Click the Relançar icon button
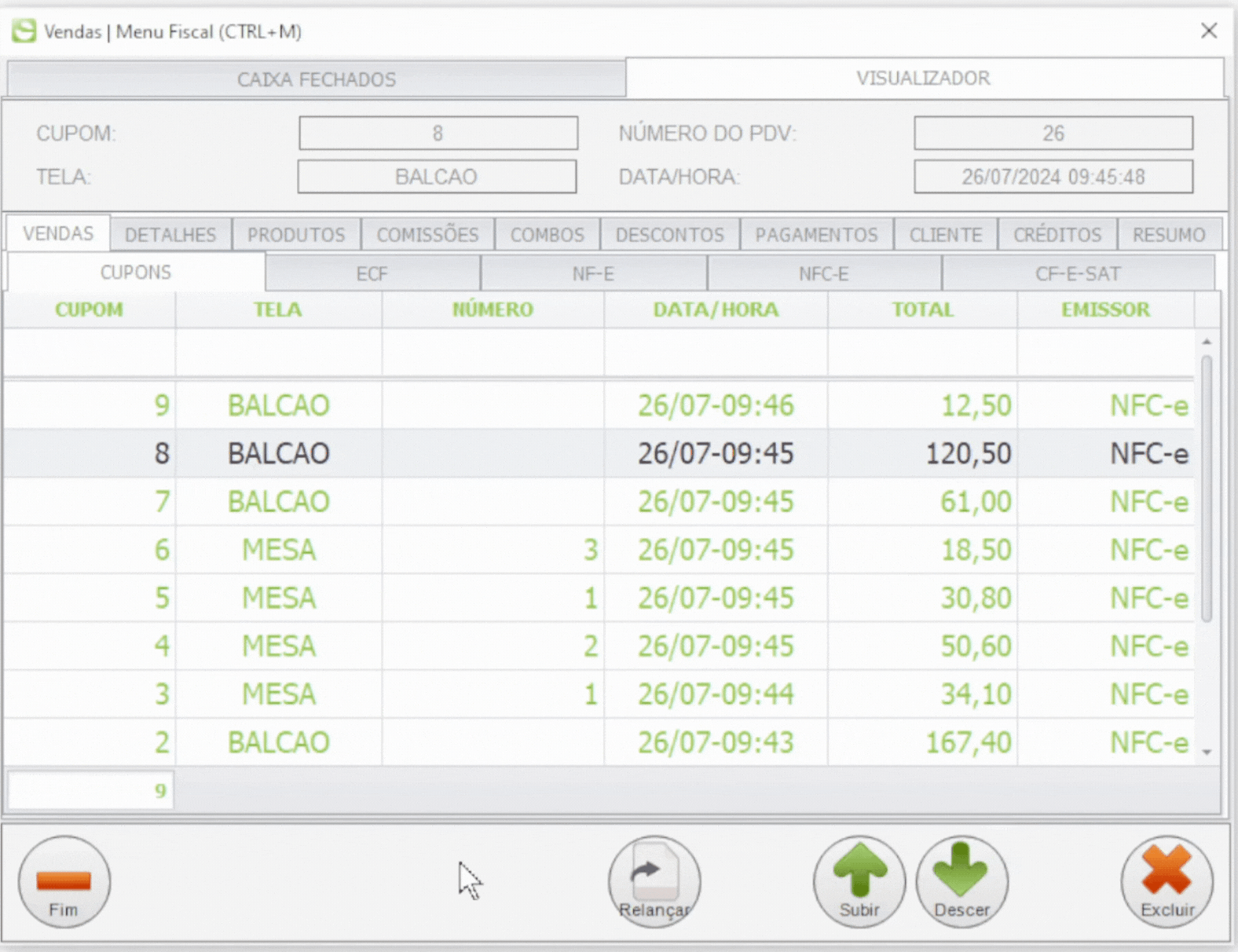The width and height of the screenshot is (1238, 952). (654, 881)
